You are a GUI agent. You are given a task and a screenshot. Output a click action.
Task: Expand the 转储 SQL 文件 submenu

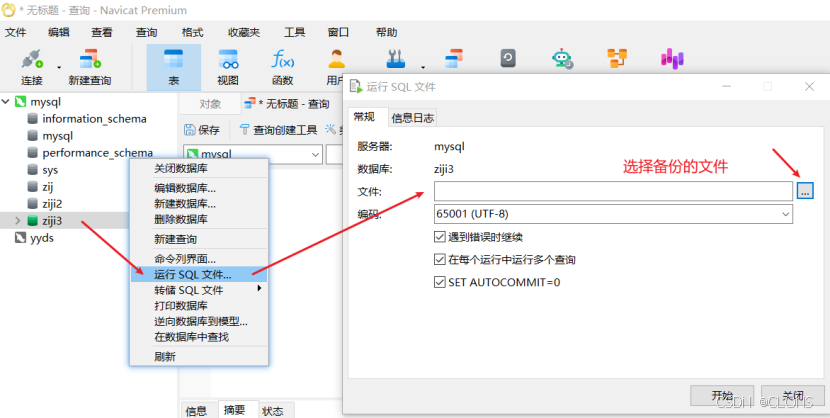point(199,290)
